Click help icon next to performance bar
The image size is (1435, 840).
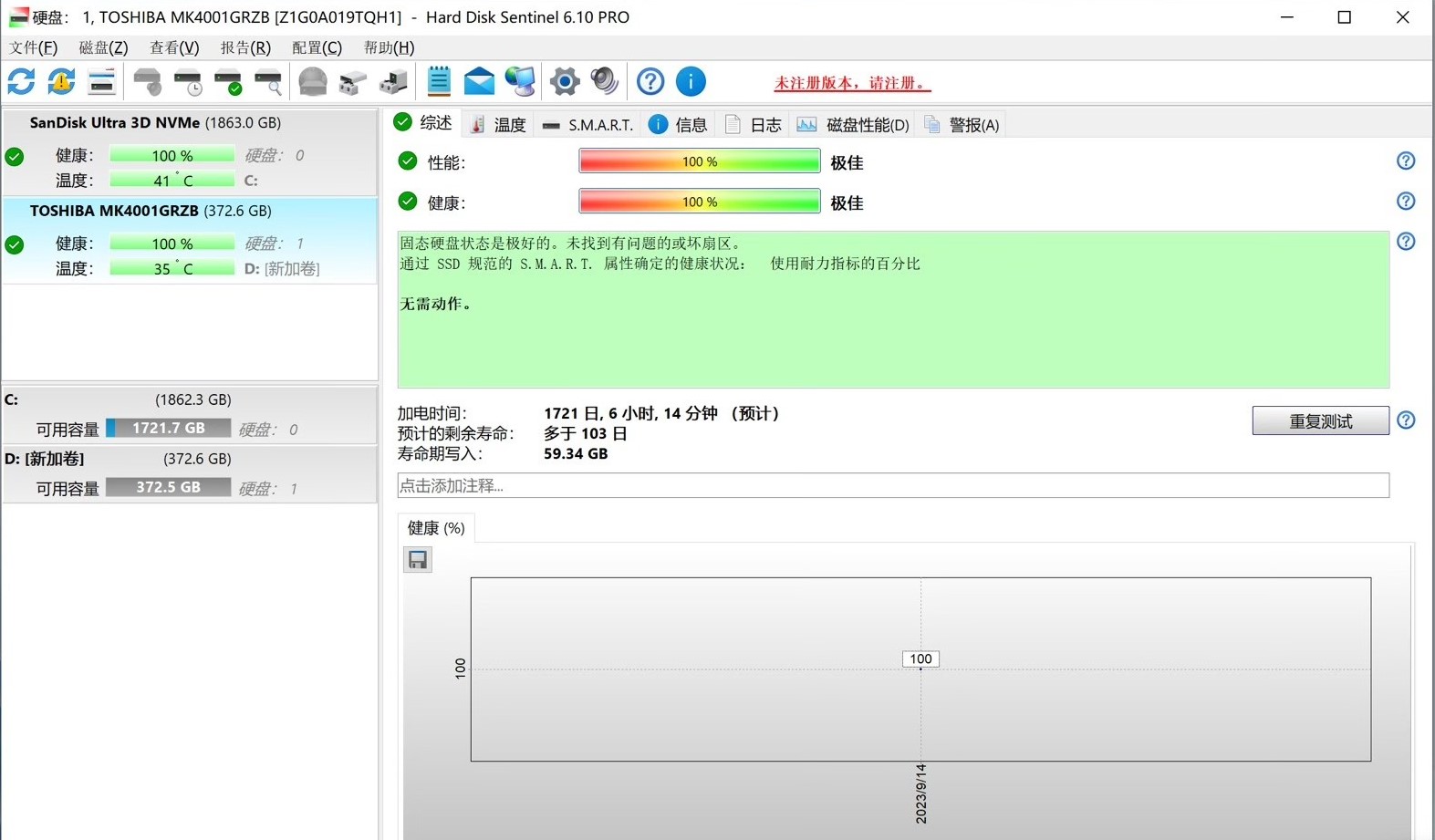(x=1406, y=161)
